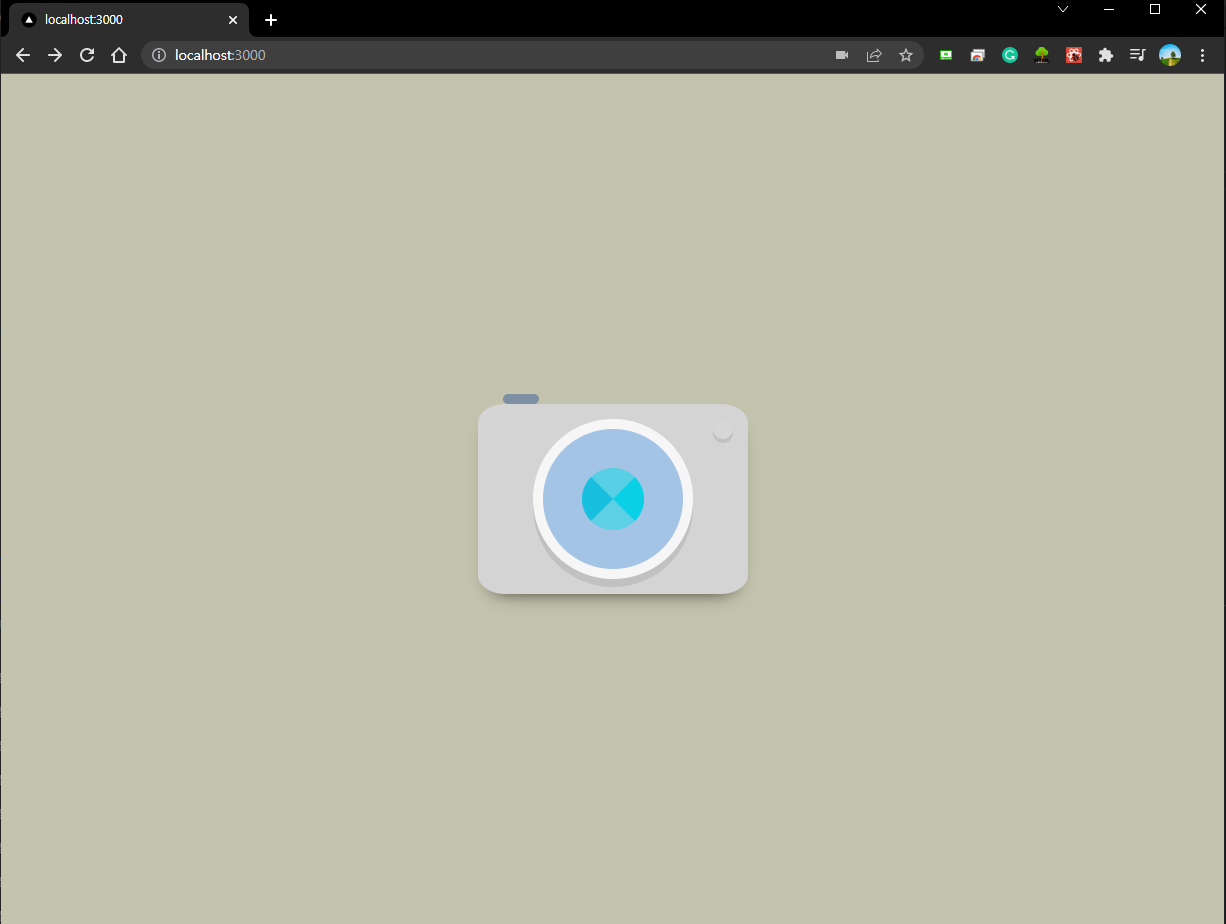Open the Chrome three-dot menu
Image resolution: width=1226 pixels, height=924 pixels.
(1202, 55)
